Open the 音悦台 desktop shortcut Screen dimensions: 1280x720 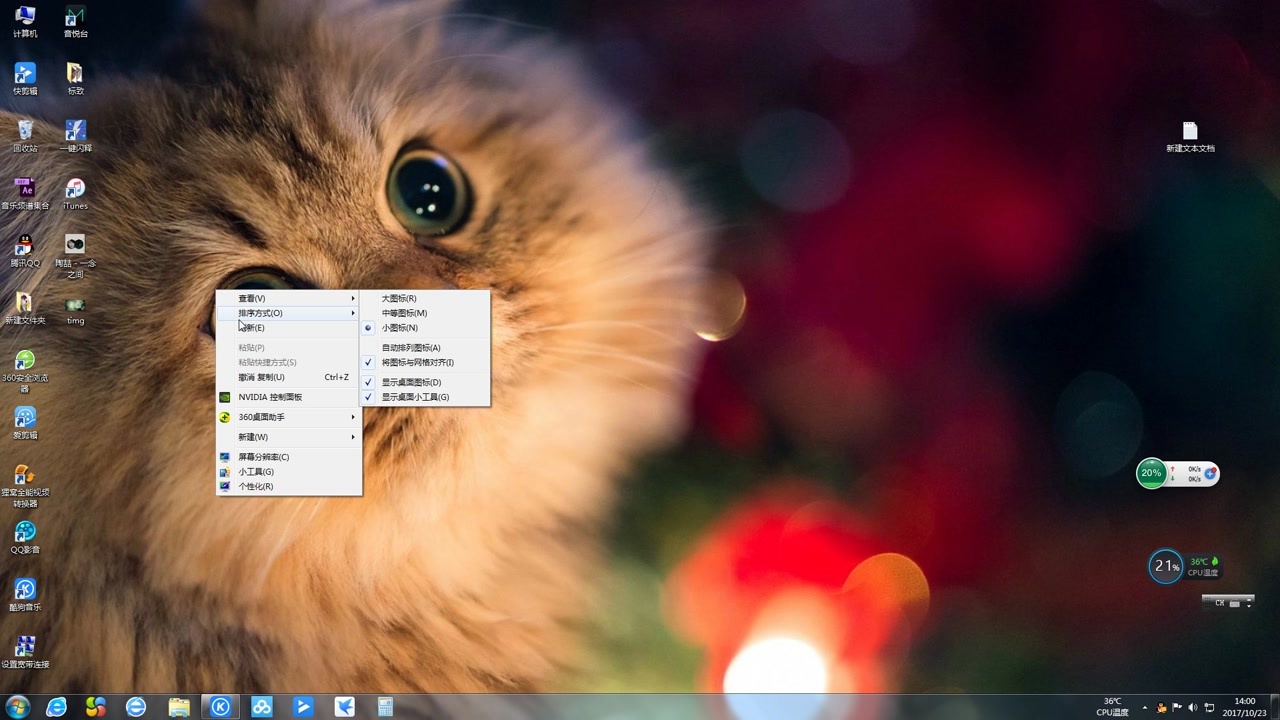coord(75,22)
